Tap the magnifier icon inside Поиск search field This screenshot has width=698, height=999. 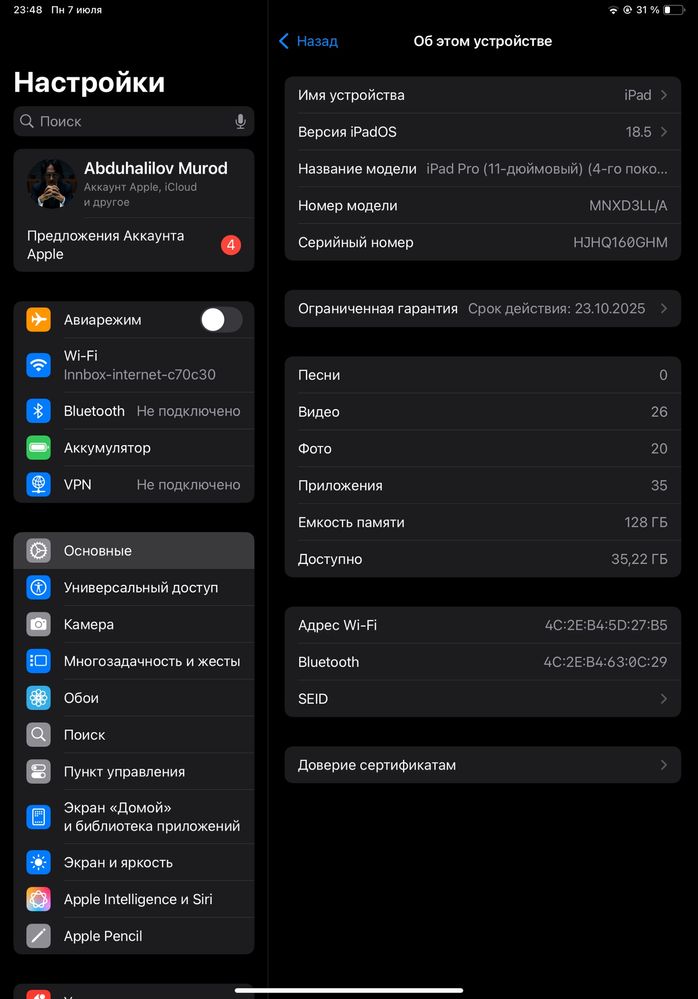pyautogui.click(x=27, y=121)
